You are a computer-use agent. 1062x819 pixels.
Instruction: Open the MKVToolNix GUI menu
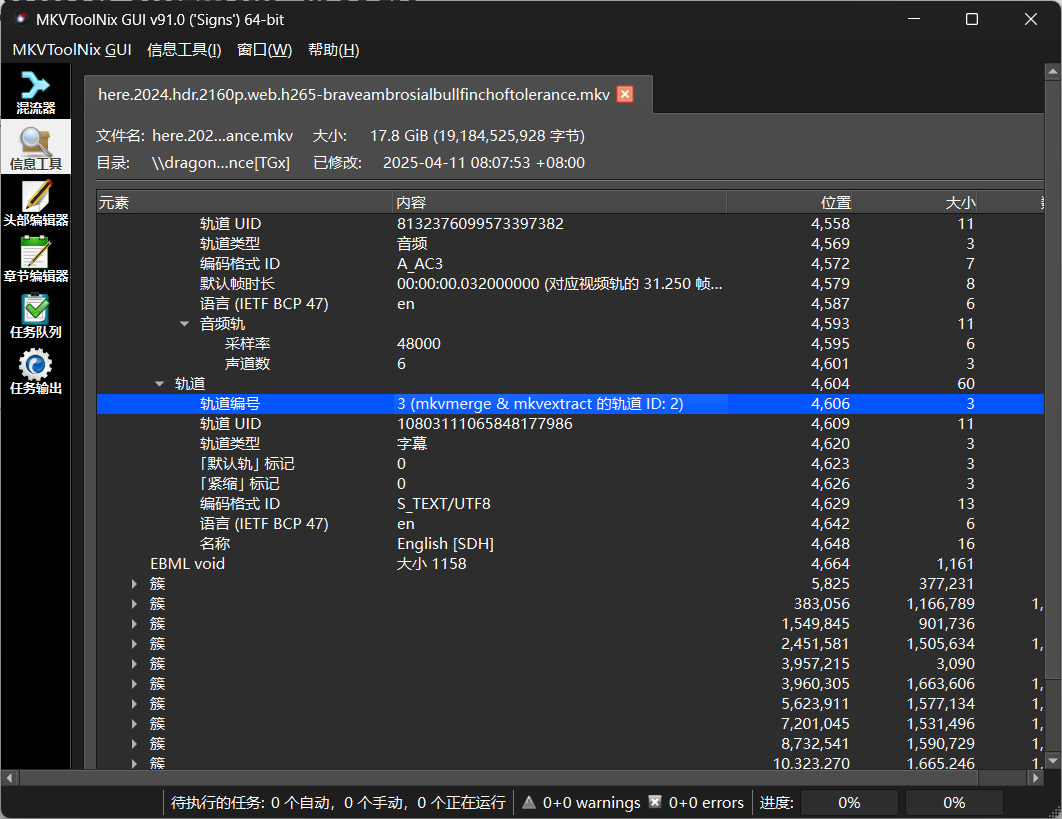(x=72, y=49)
